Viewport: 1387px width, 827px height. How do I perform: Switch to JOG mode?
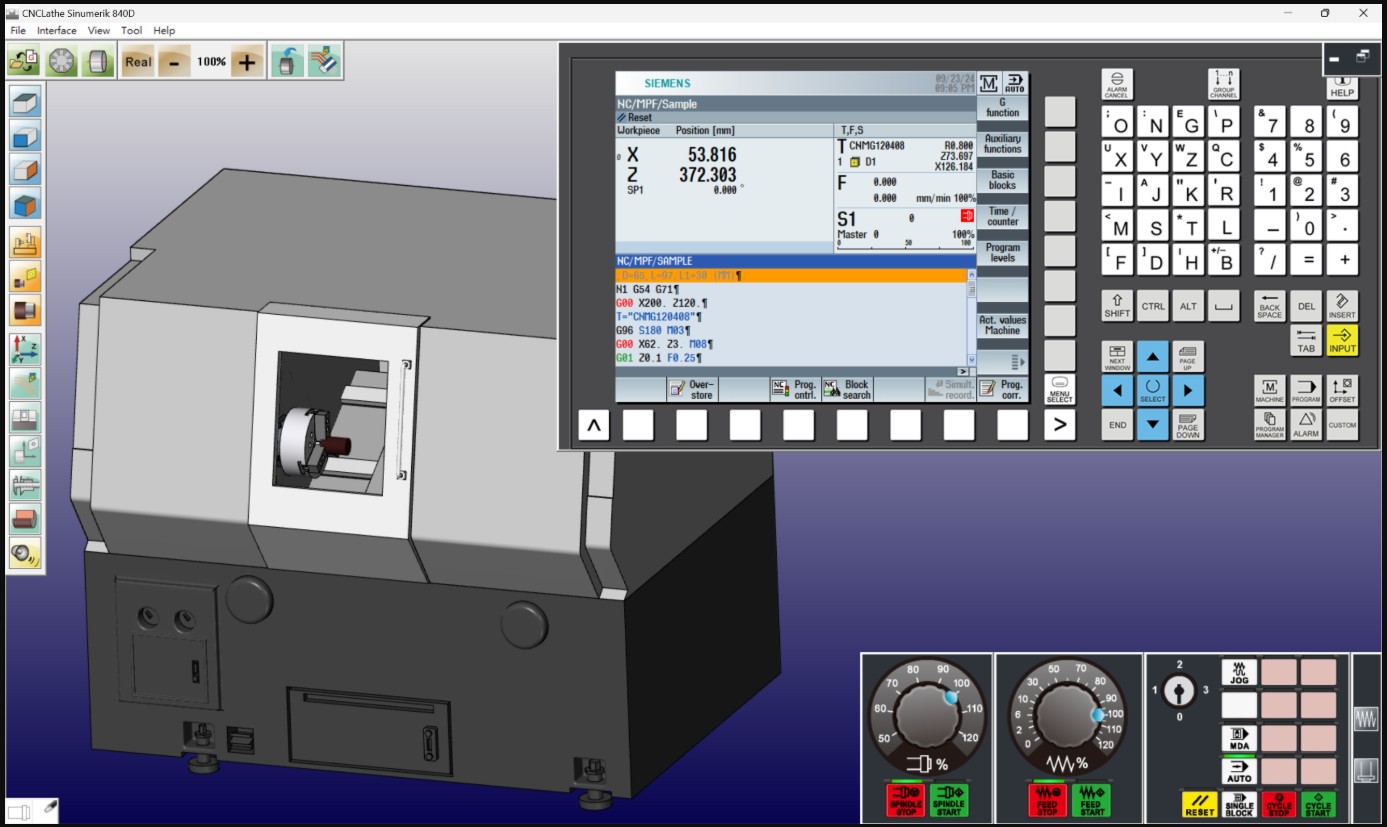[x=1239, y=673]
